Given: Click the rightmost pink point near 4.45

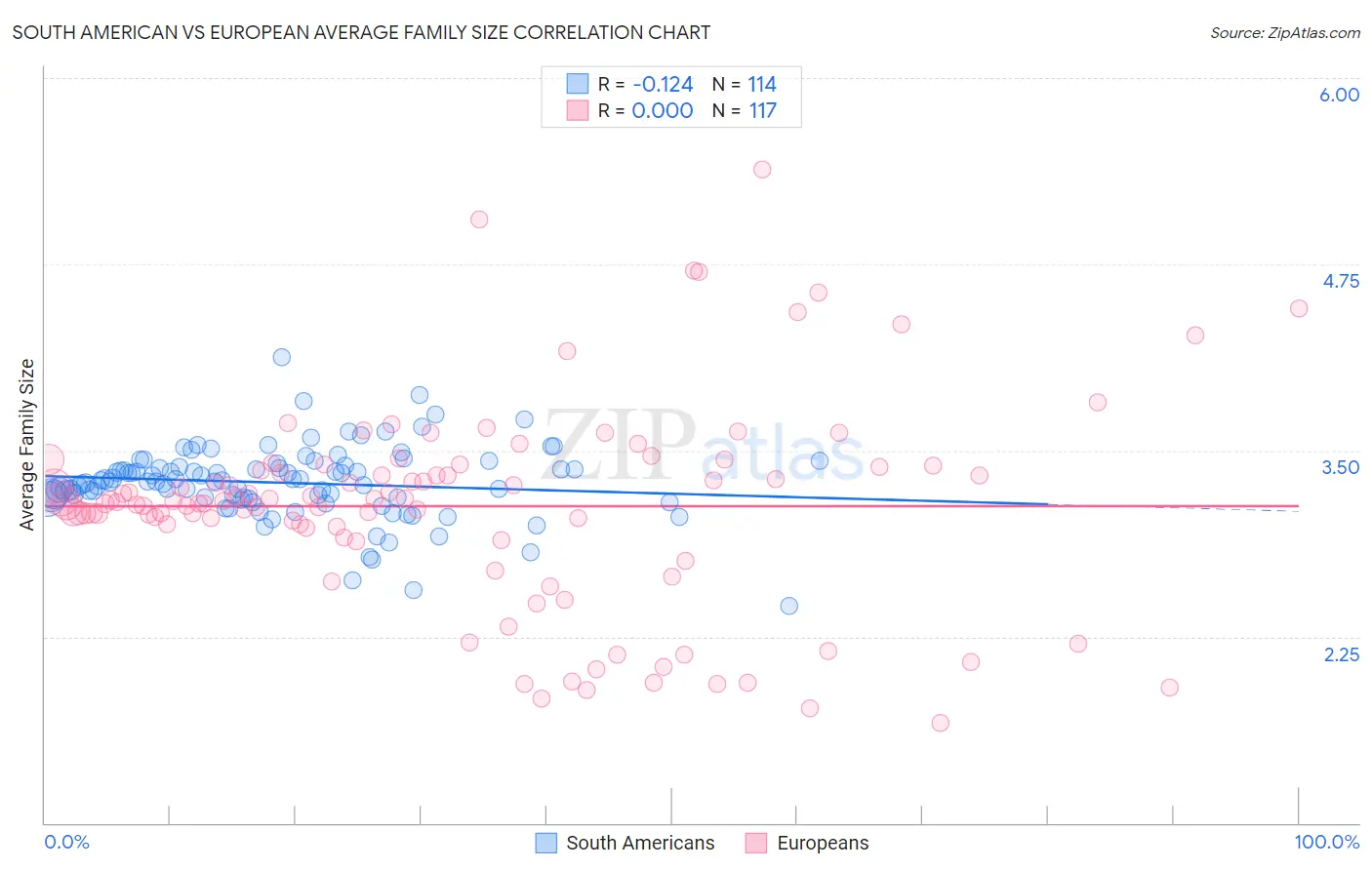Looking at the screenshot, I should pos(1299,308).
